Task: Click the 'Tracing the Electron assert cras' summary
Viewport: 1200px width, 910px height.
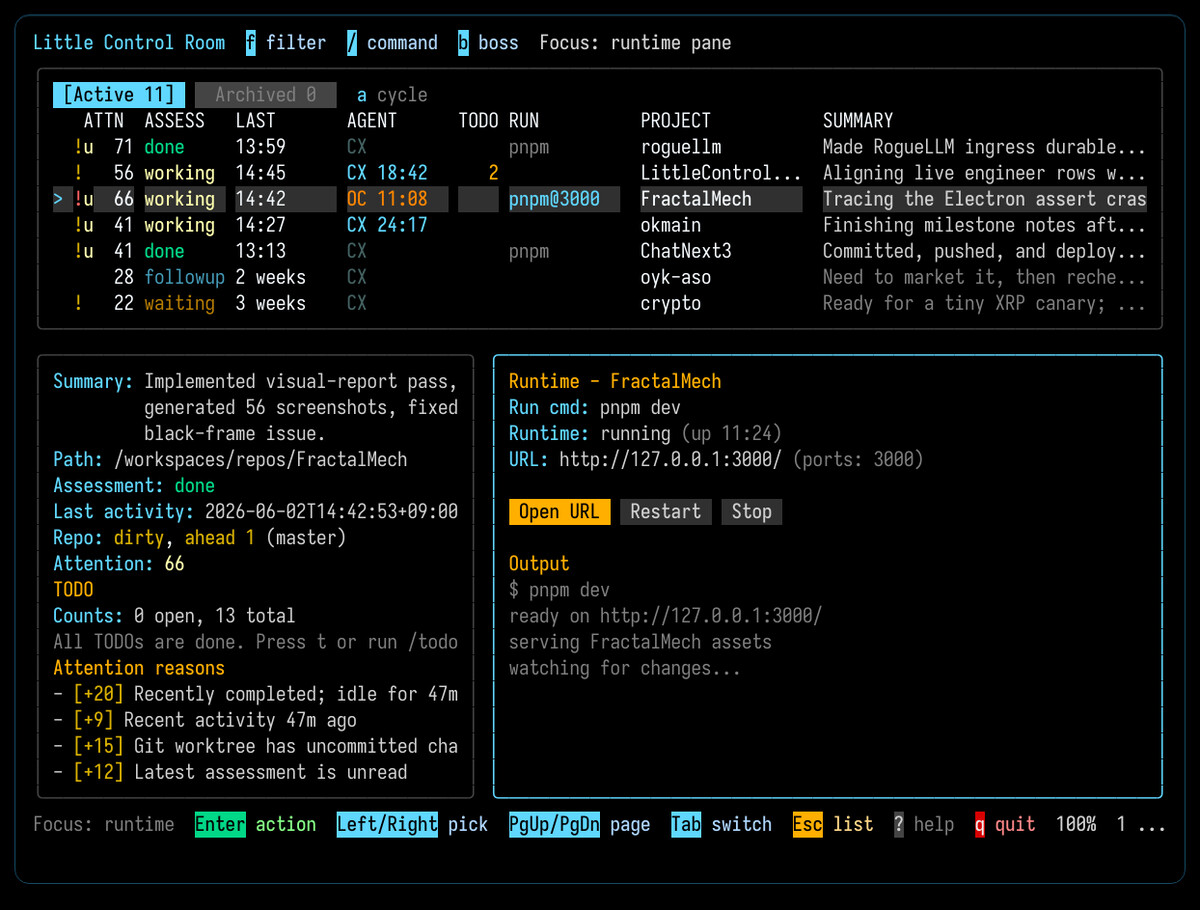Action: click(x=985, y=199)
